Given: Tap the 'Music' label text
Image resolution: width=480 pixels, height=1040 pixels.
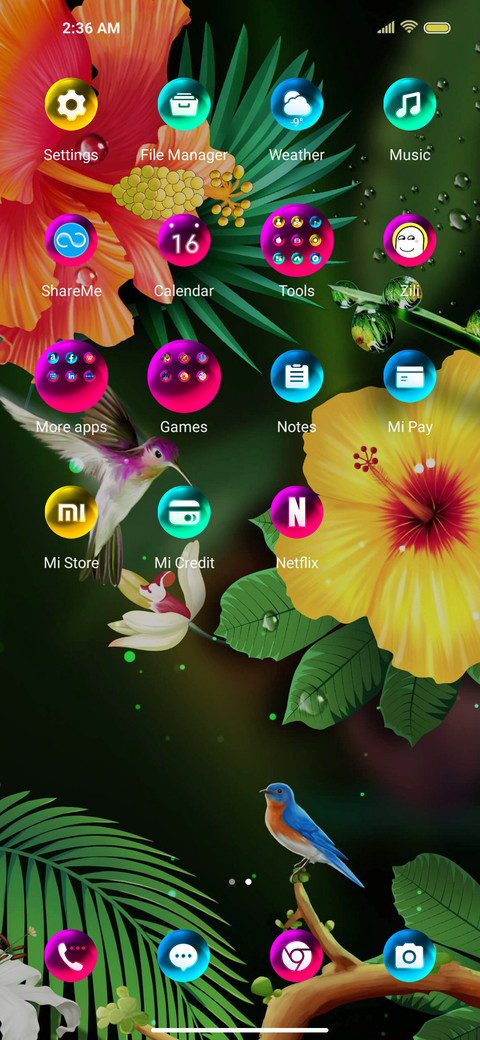Looking at the screenshot, I should (410, 155).
